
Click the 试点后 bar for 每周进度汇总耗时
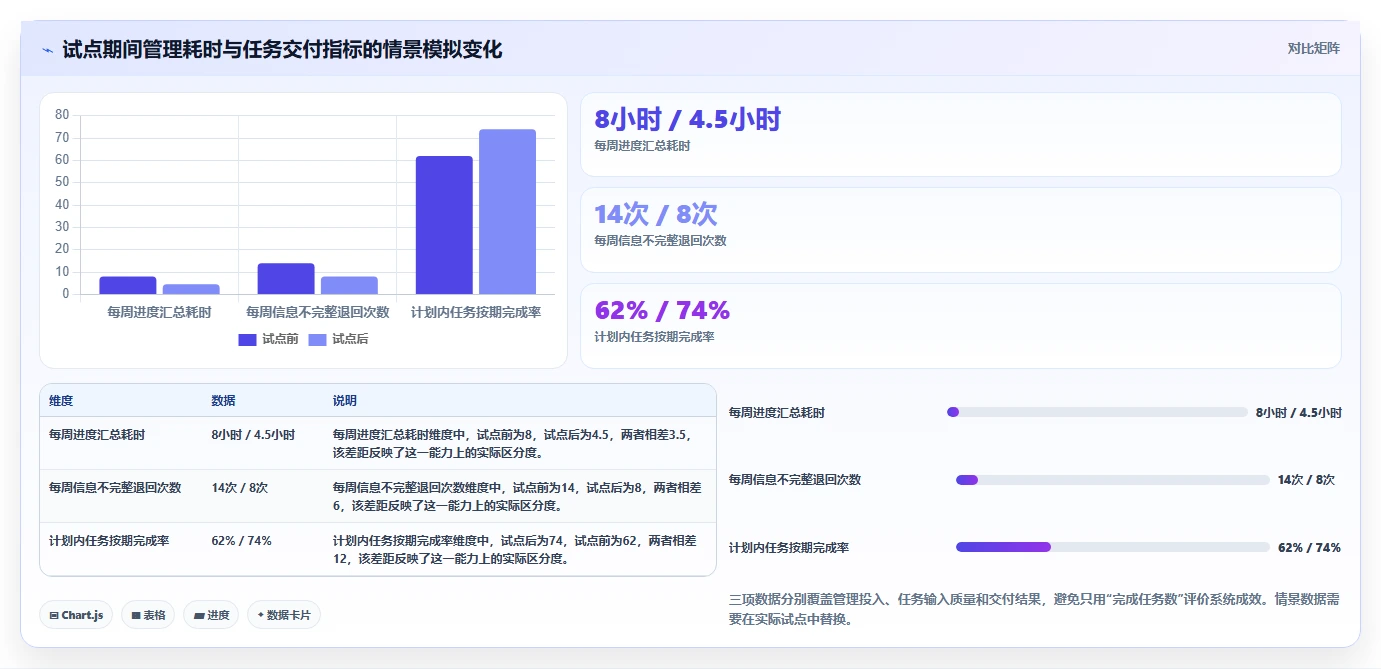(x=191, y=290)
